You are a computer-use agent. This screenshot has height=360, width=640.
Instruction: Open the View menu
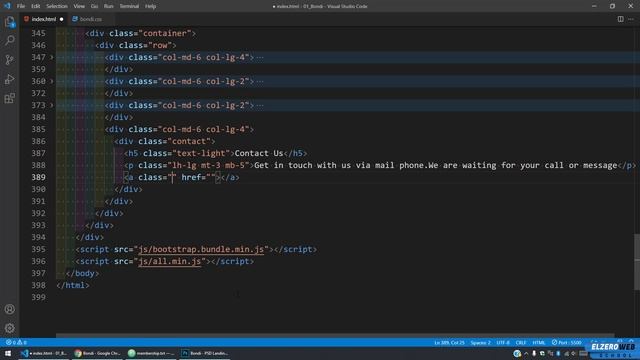click(79, 6)
